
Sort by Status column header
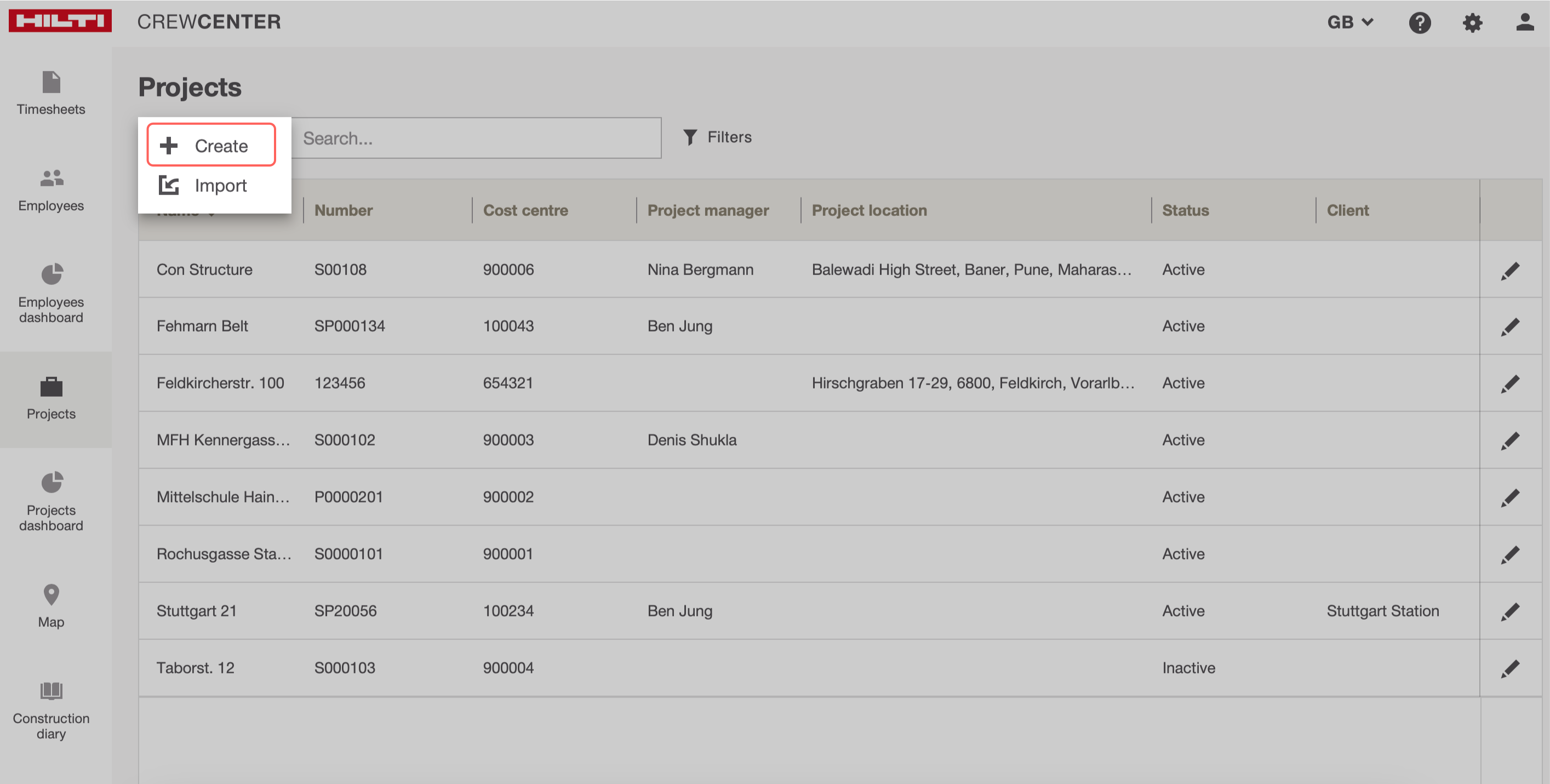[x=1185, y=210]
